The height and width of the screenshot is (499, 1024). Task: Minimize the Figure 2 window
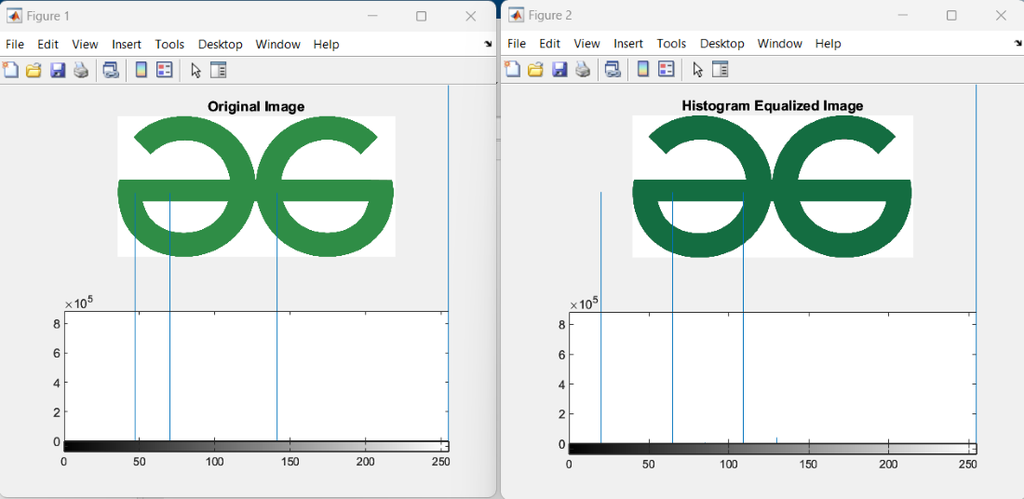tap(903, 16)
